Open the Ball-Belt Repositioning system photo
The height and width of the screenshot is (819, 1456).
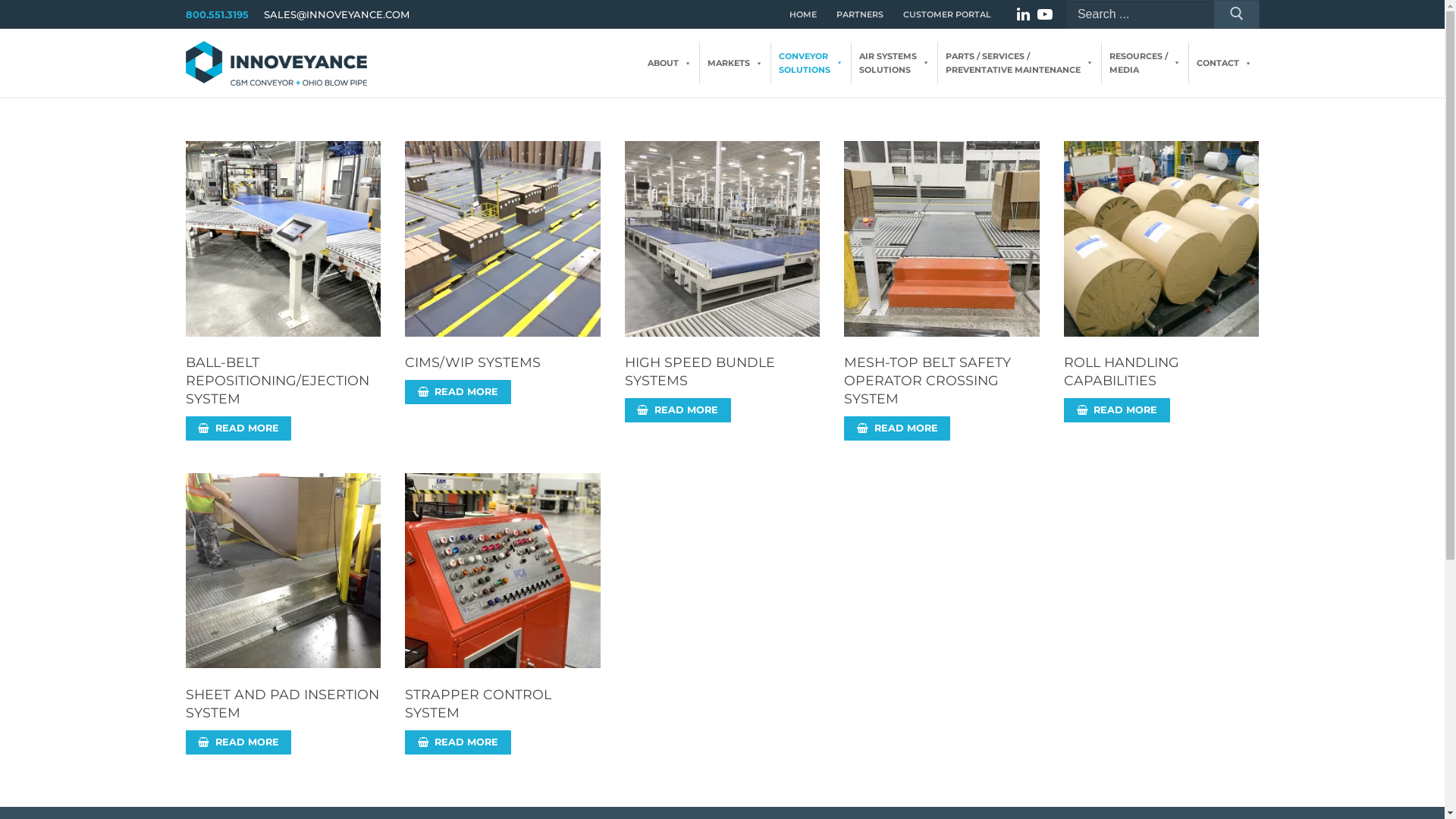[283, 239]
